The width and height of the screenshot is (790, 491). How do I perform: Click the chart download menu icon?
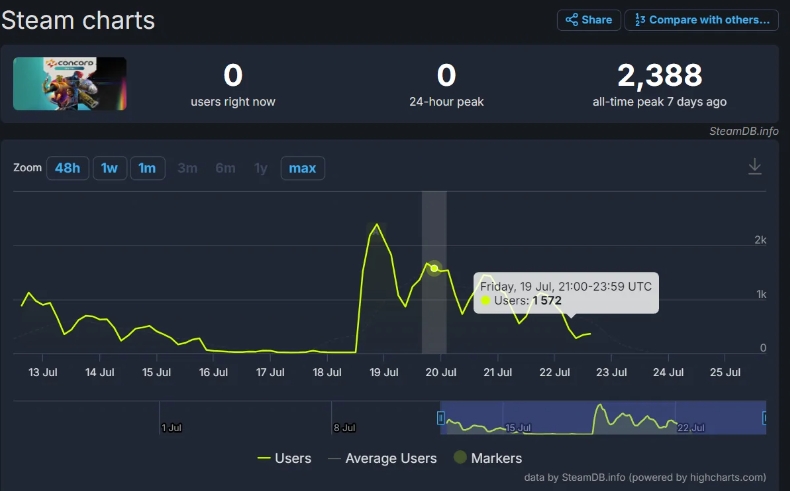(755, 167)
